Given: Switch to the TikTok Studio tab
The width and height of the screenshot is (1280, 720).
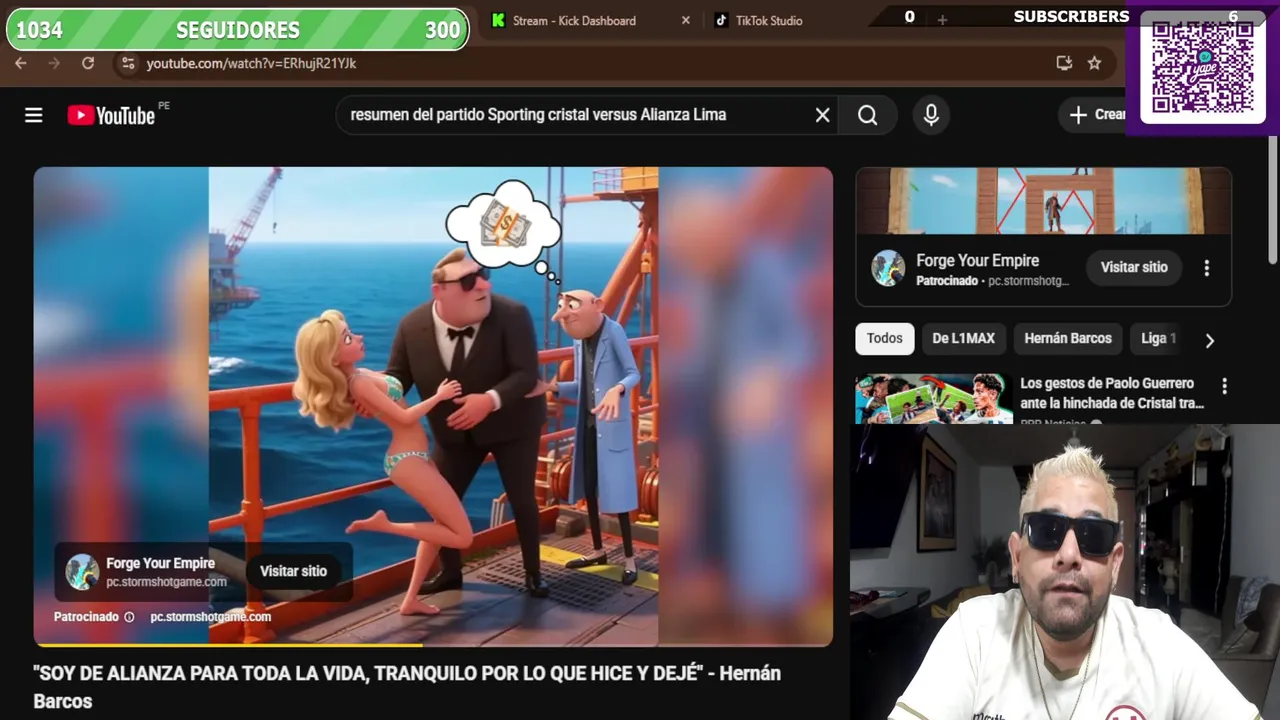Looking at the screenshot, I should point(768,20).
